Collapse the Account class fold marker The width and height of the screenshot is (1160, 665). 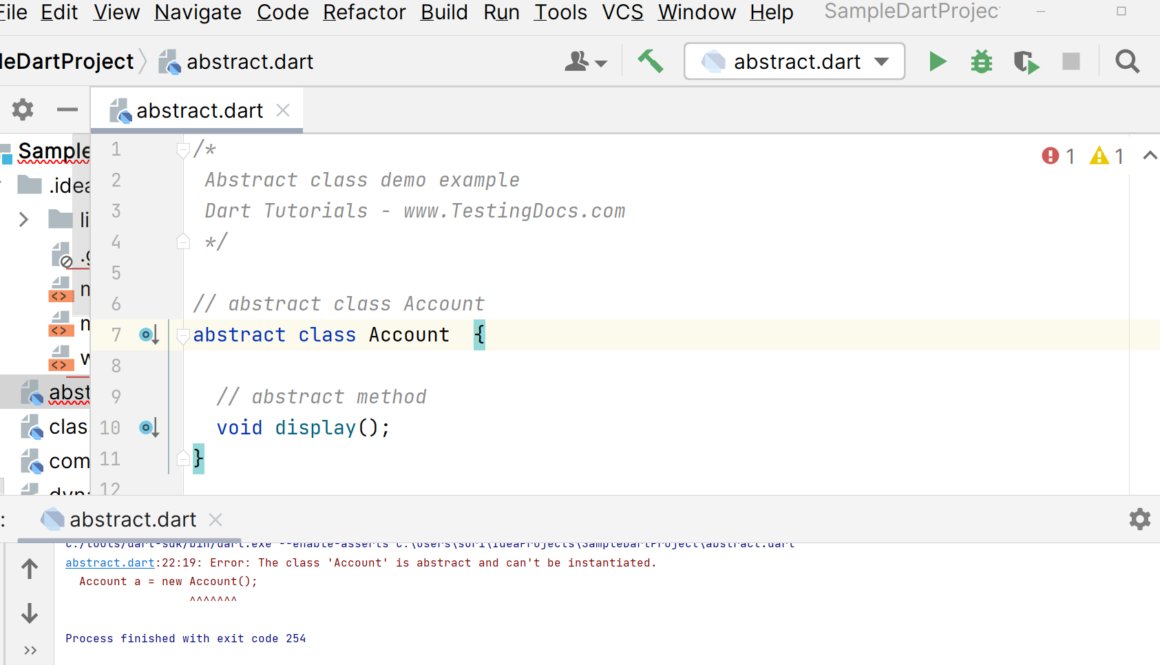point(182,336)
